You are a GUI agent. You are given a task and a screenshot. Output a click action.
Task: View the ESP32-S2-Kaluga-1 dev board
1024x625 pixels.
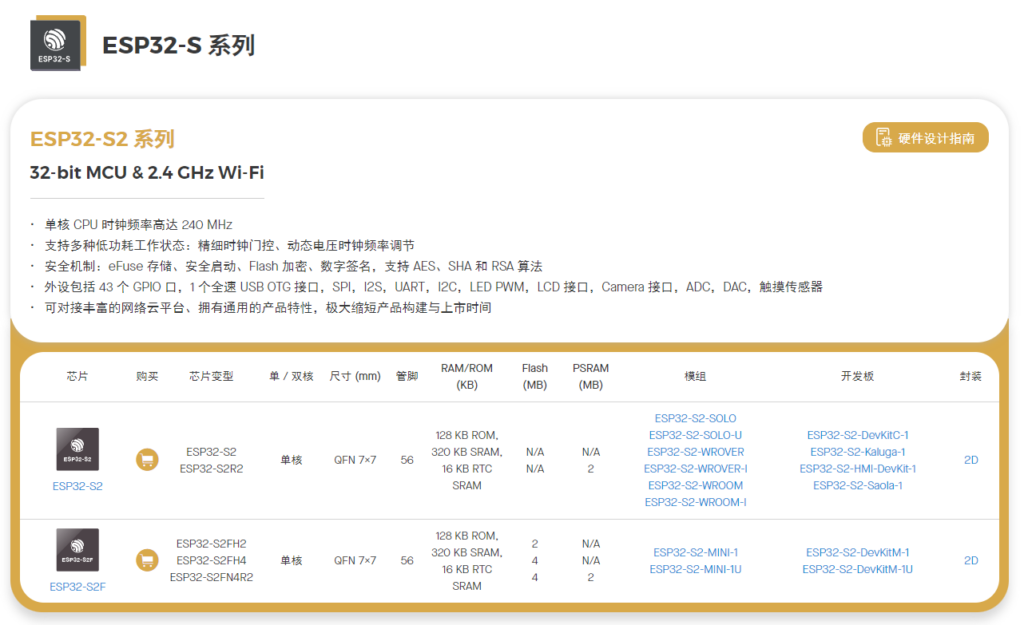[x=857, y=452]
